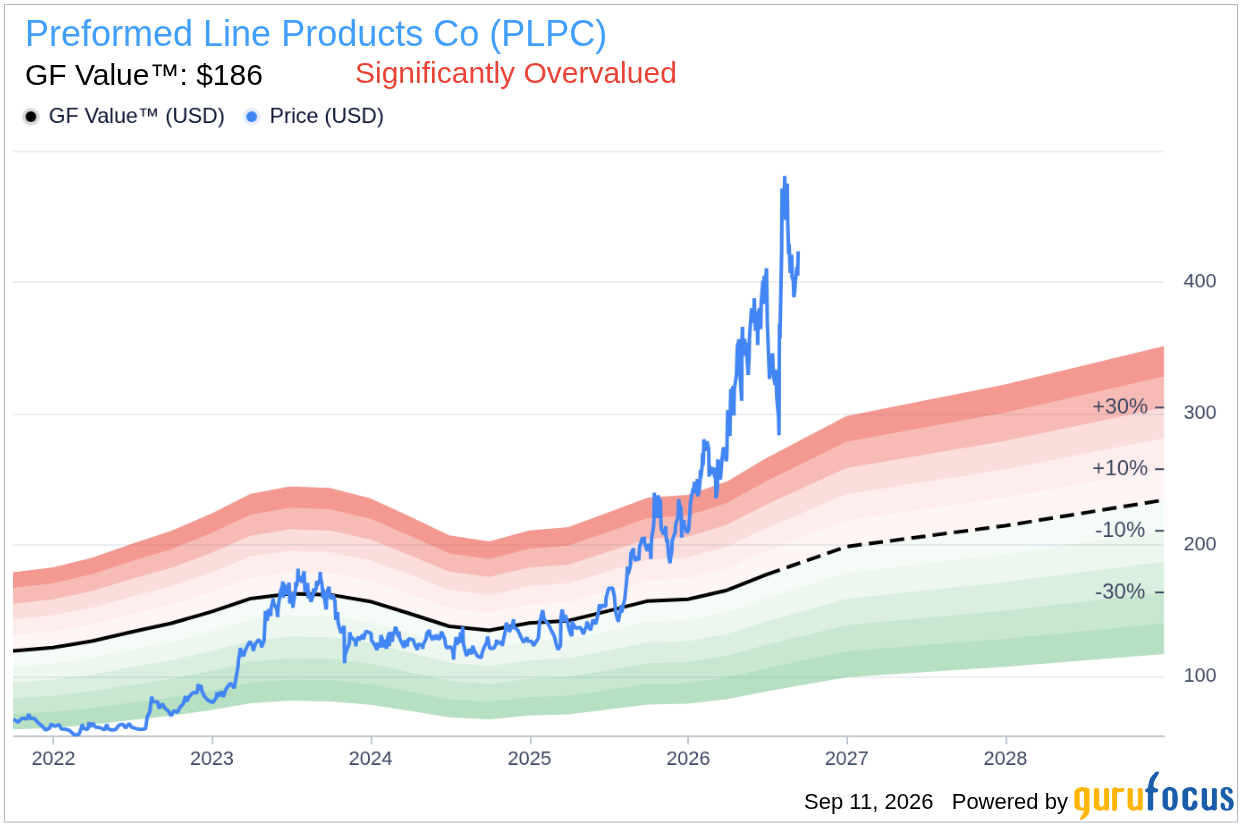Viewport: 1242px width, 826px height.
Task: Click the blue Price legend dot
Action: pyautogui.click(x=251, y=117)
